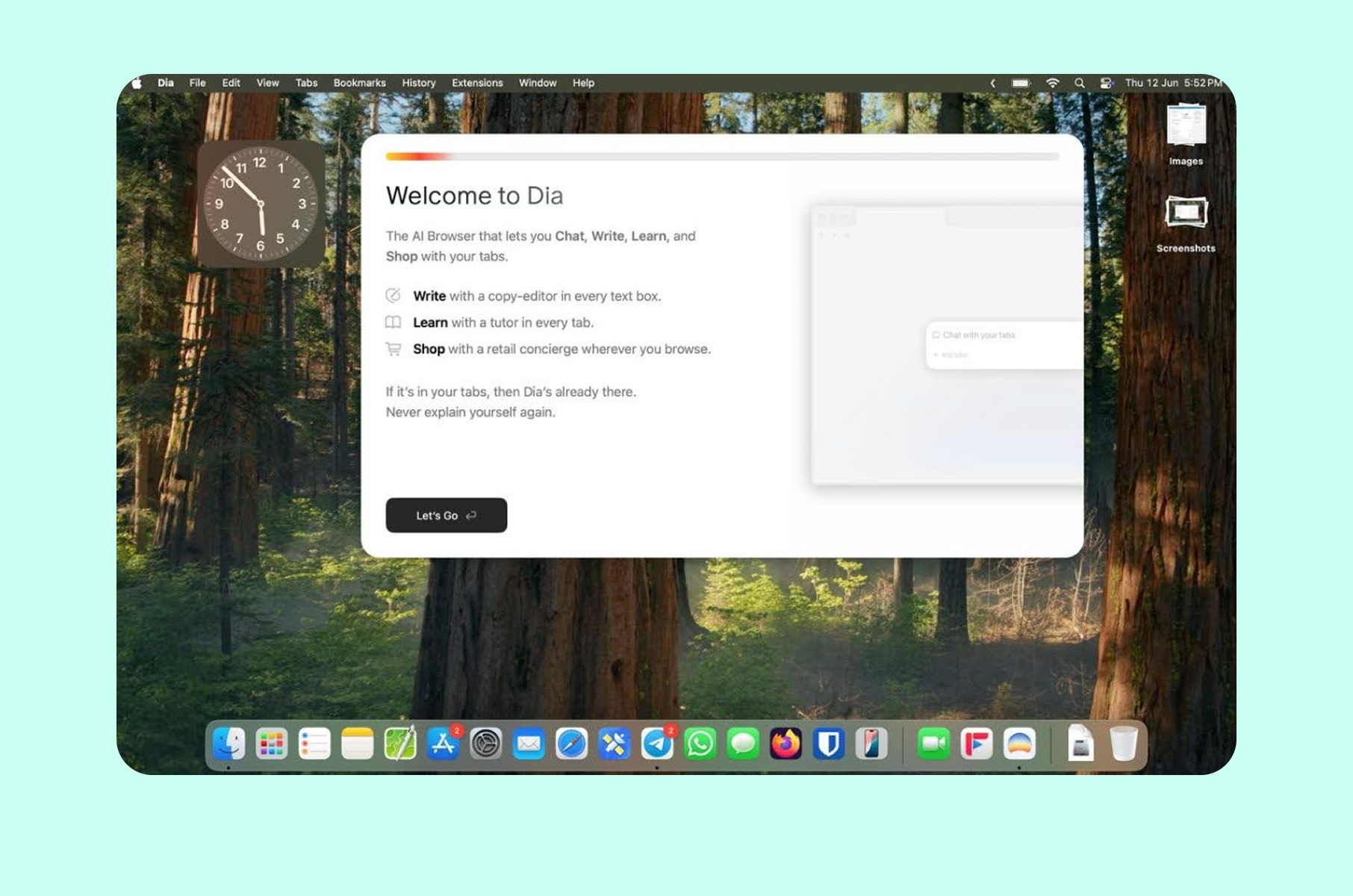Open the Apple menu
This screenshot has width=1353, height=896.
pyautogui.click(x=135, y=83)
